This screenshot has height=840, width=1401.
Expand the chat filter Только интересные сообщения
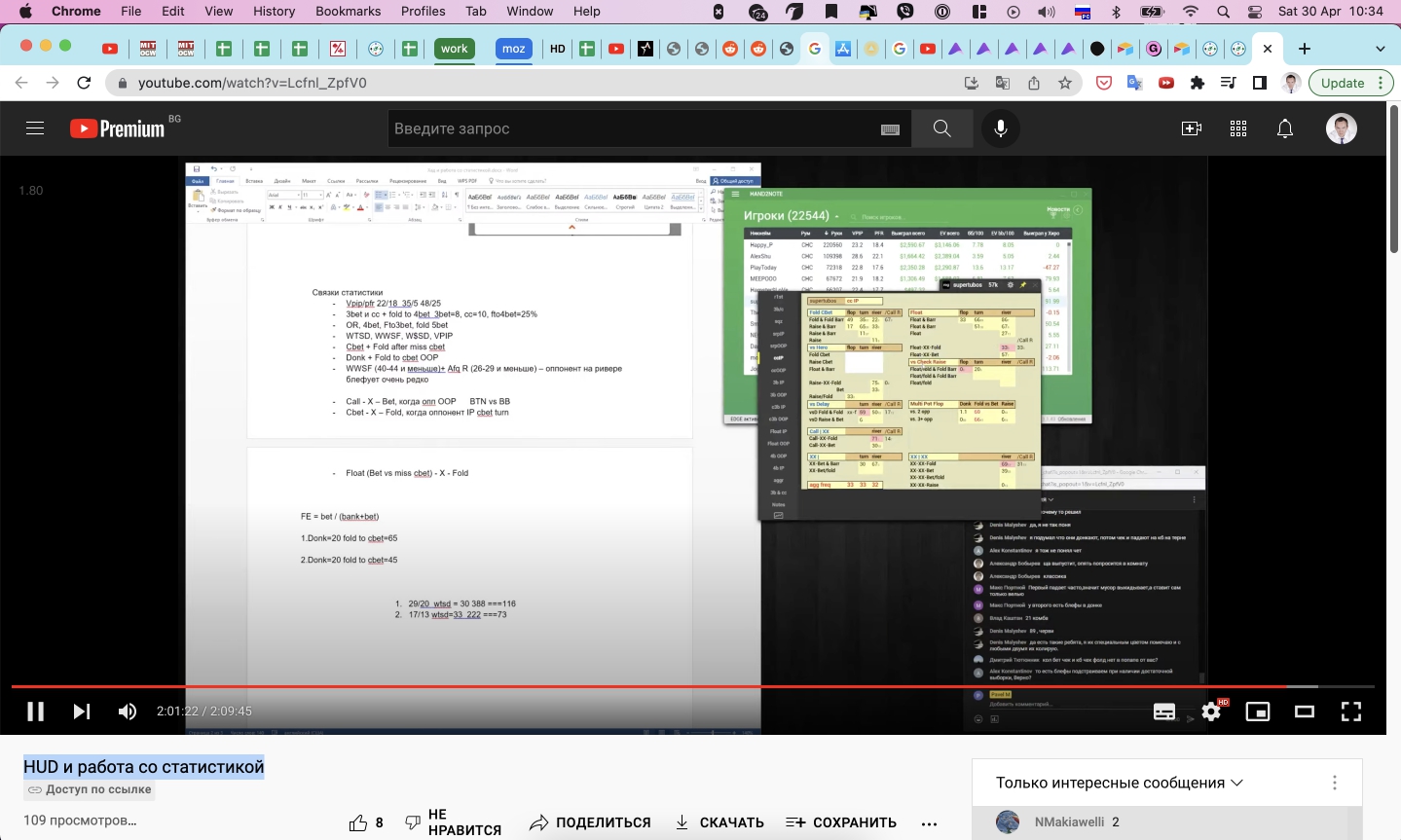click(1120, 783)
